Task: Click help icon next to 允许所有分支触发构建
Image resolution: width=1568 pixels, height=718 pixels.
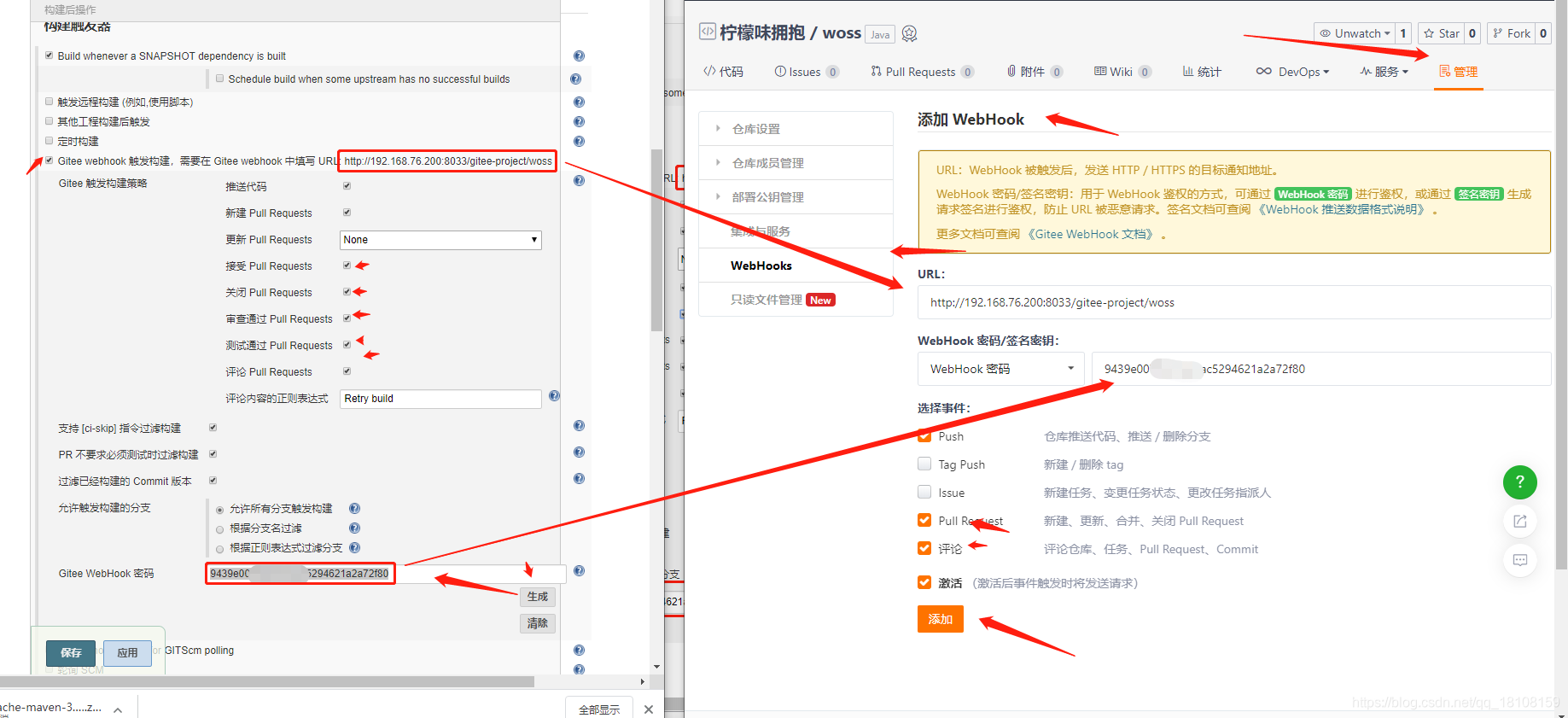Action: tap(355, 509)
